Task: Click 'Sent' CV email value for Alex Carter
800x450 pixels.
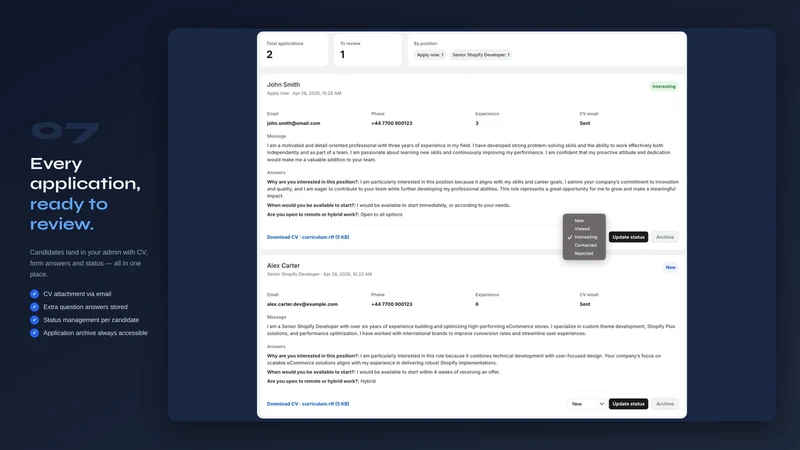Action: [x=585, y=304]
